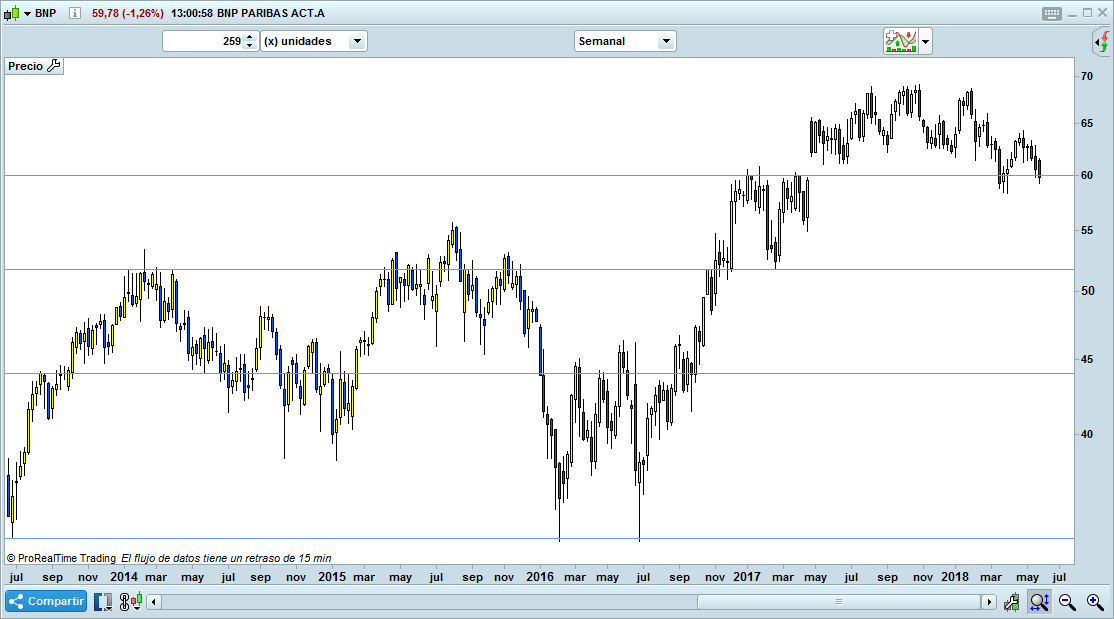Expand the Semanal timeframe dropdown
The image size is (1114, 619).
pos(666,41)
